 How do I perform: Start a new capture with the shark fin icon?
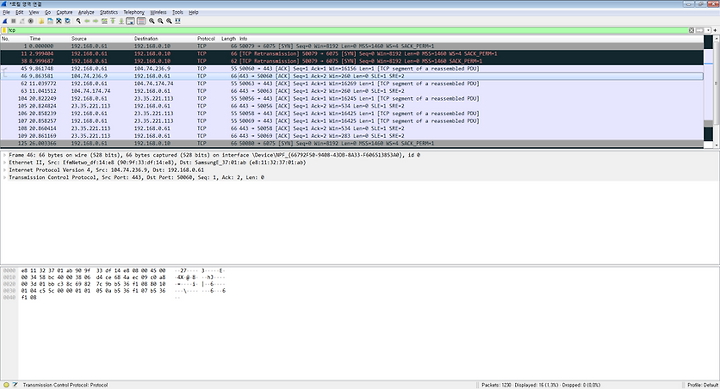click(5, 21)
